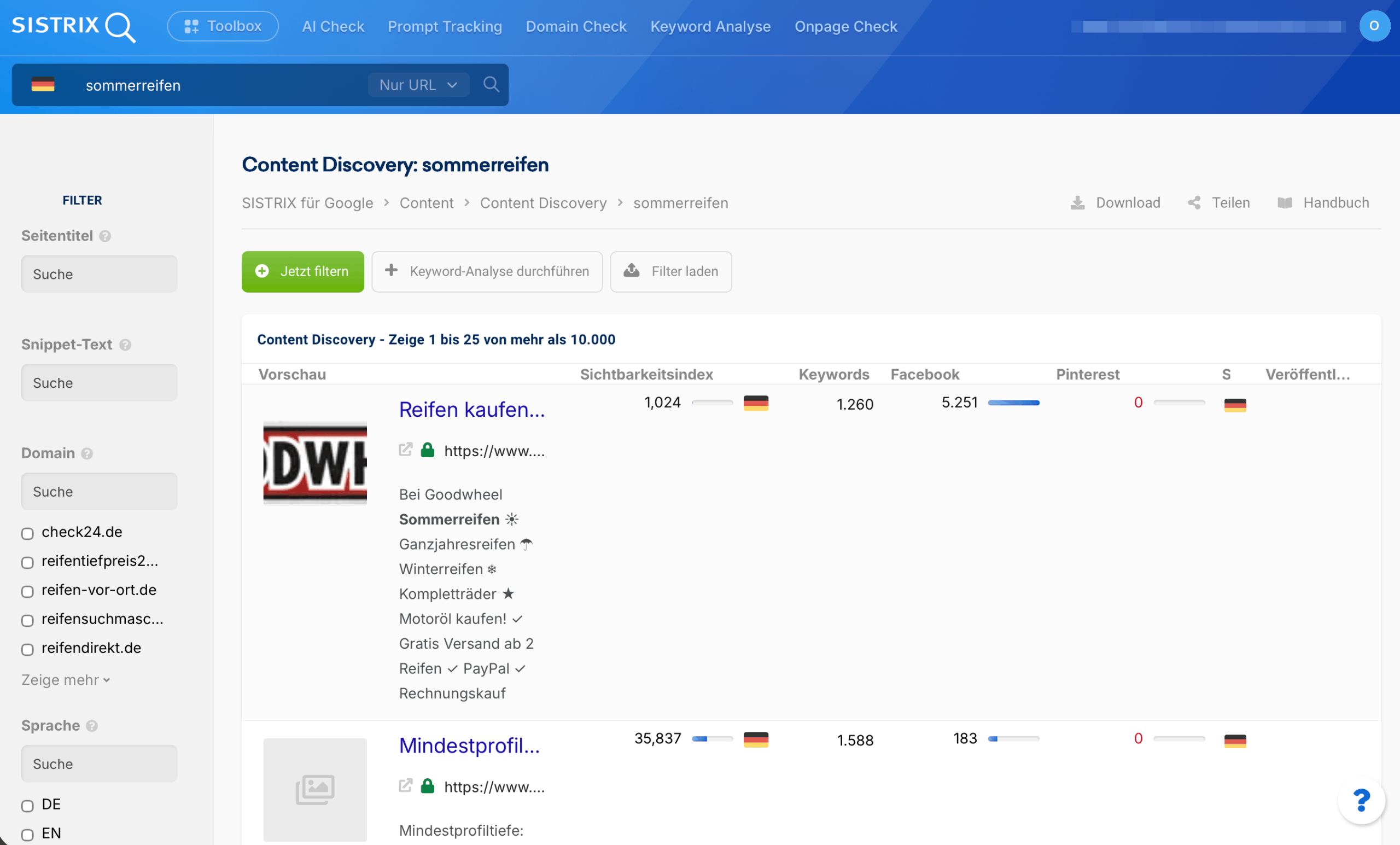
Task: Click Jetzt filtern button
Action: coord(303,272)
